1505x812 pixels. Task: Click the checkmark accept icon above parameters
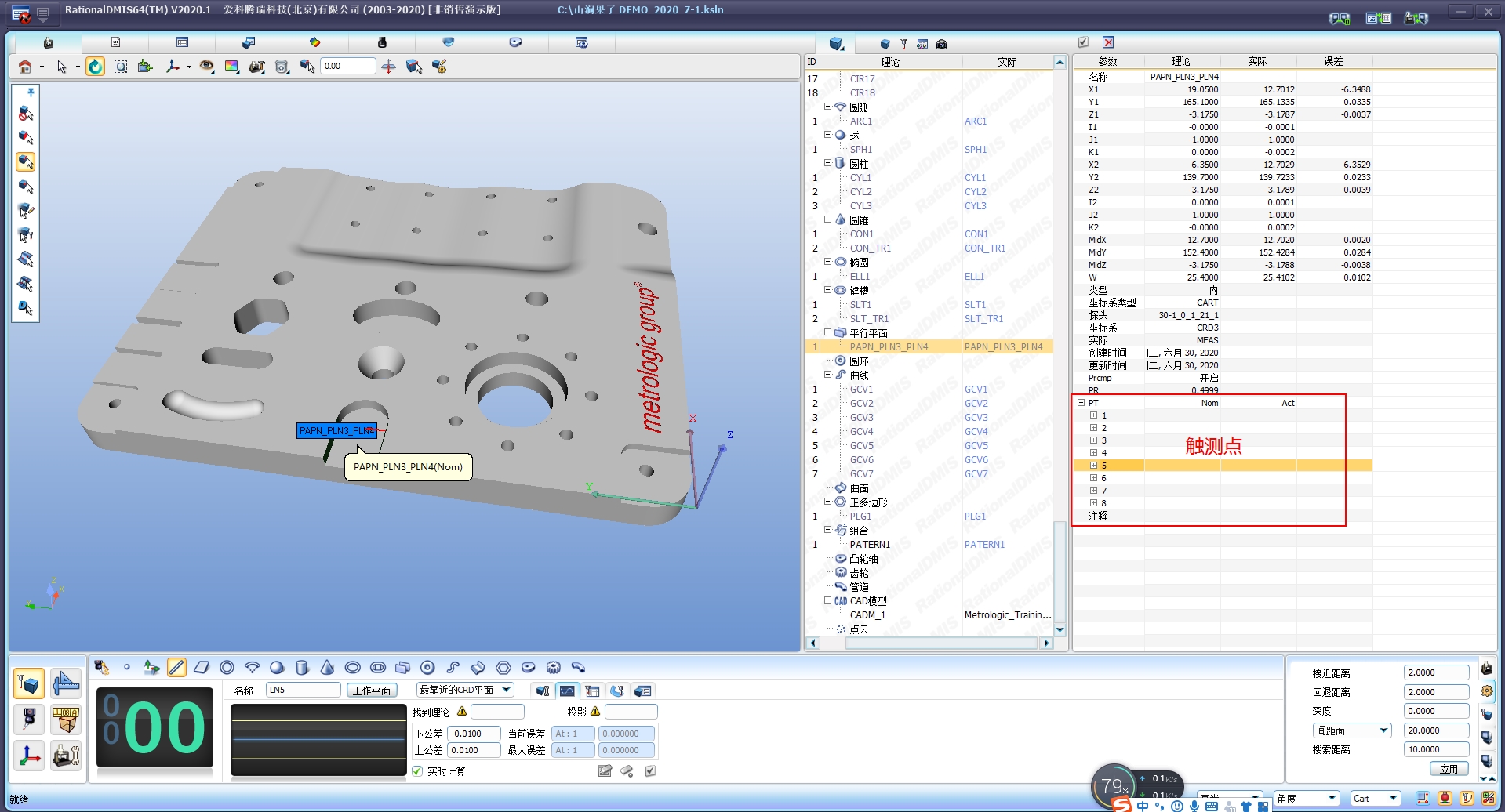click(1083, 42)
